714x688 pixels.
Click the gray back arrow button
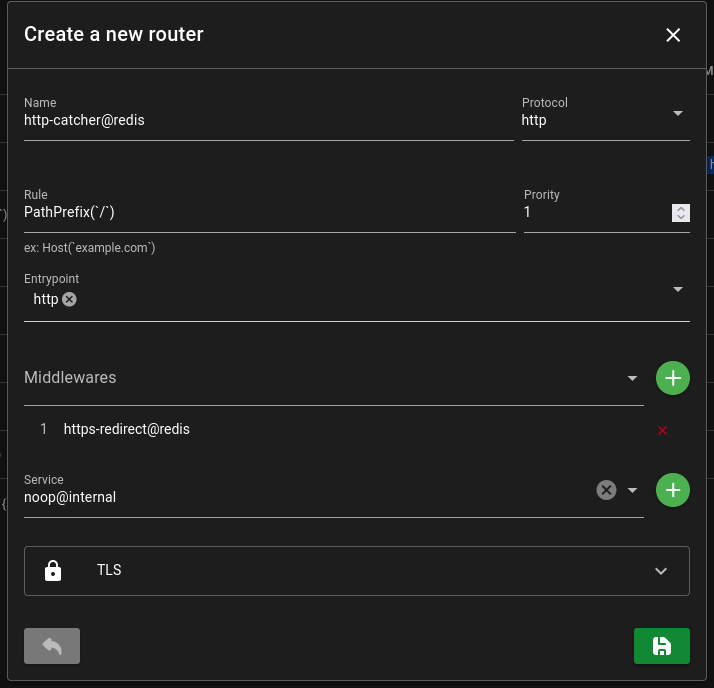52,646
